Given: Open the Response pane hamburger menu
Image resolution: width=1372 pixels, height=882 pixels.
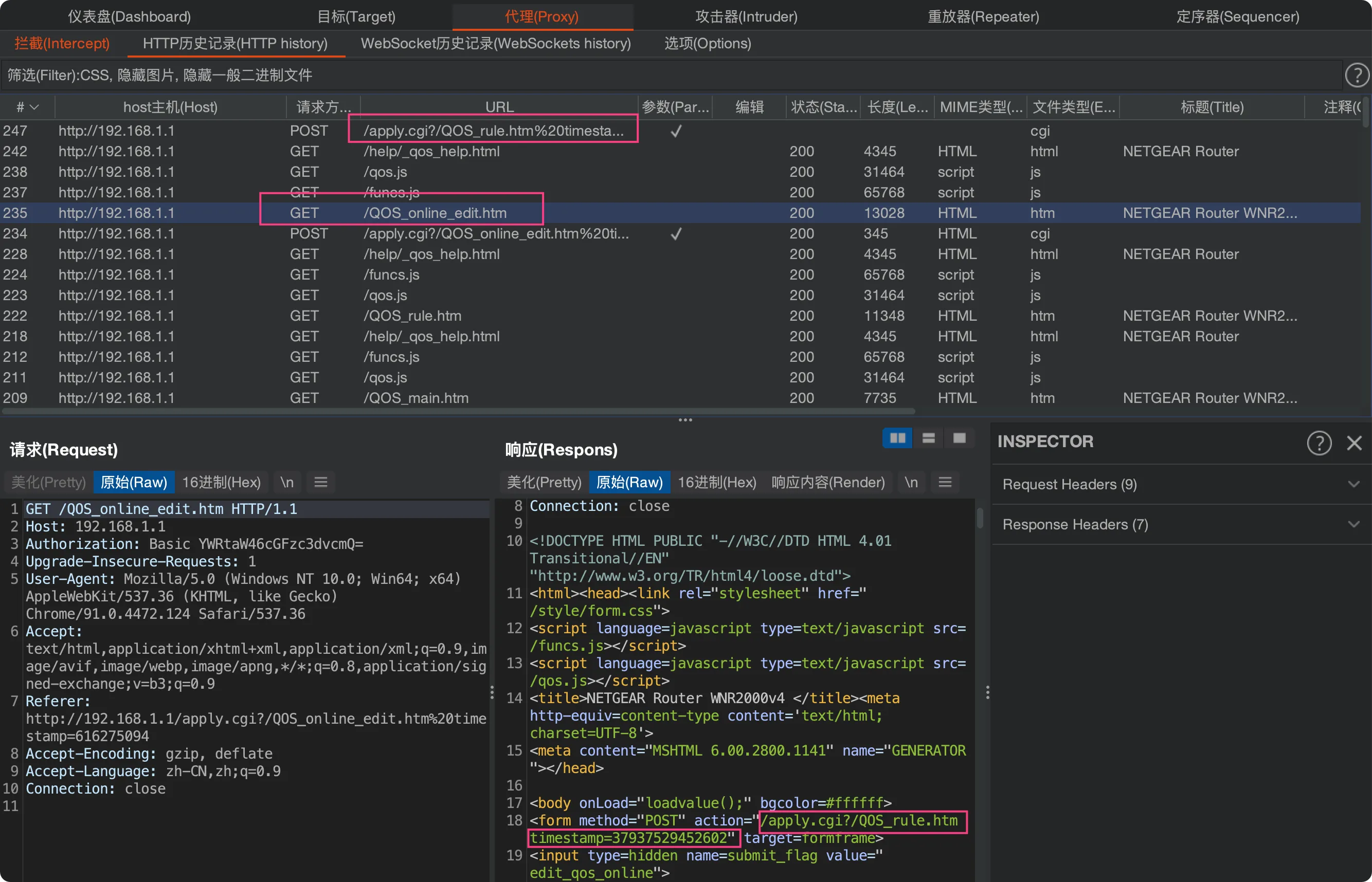Looking at the screenshot, I should click(945, 482).
